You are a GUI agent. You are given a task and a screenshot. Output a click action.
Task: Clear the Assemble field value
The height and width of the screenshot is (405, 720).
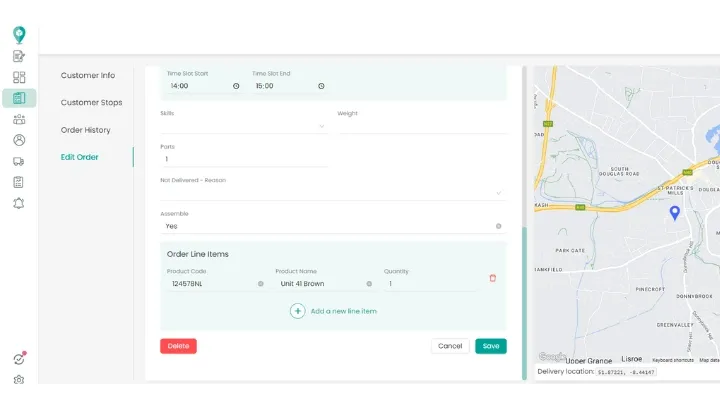coord(498,226)
